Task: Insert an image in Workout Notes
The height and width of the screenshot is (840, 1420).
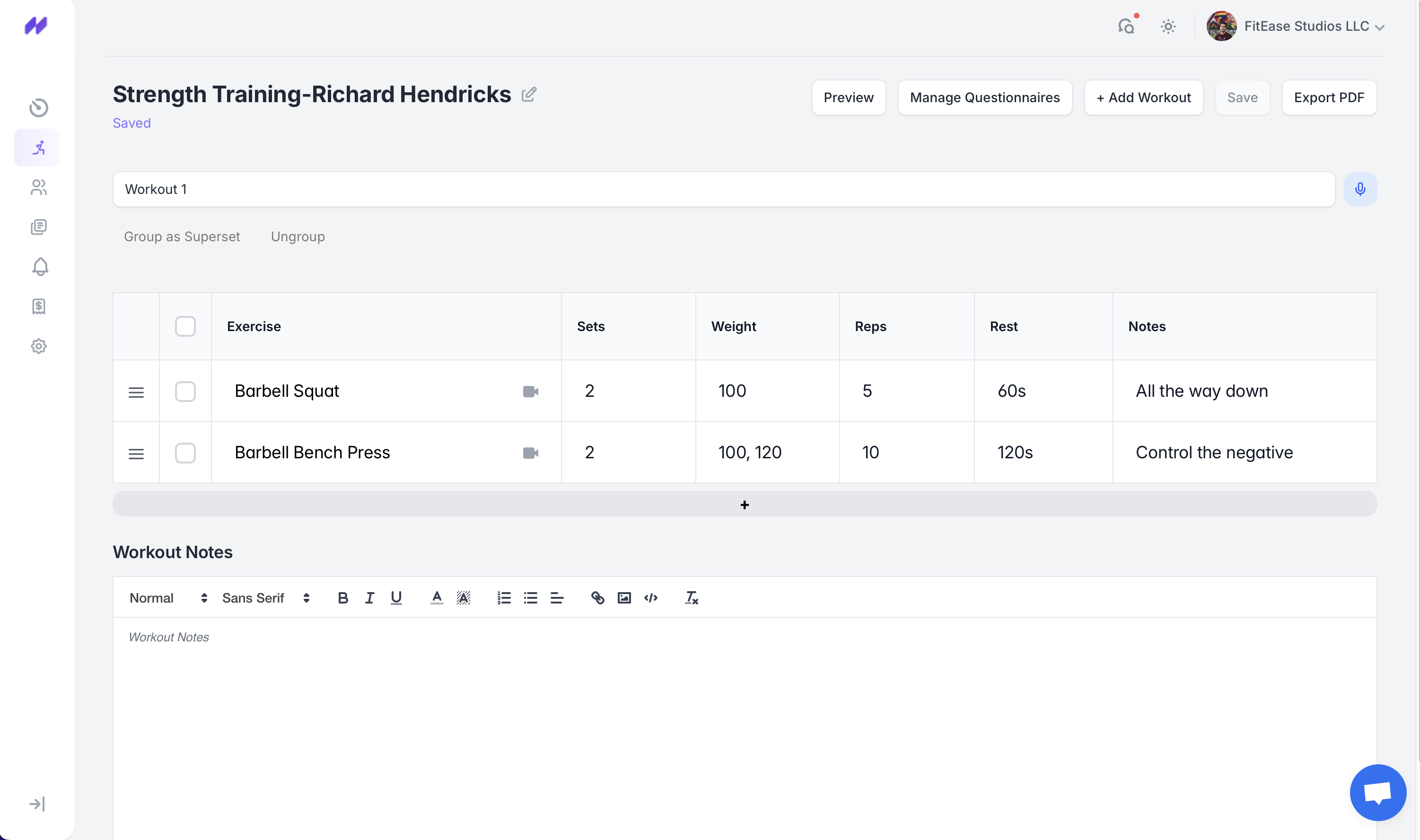Action: (x=624, y=597)
